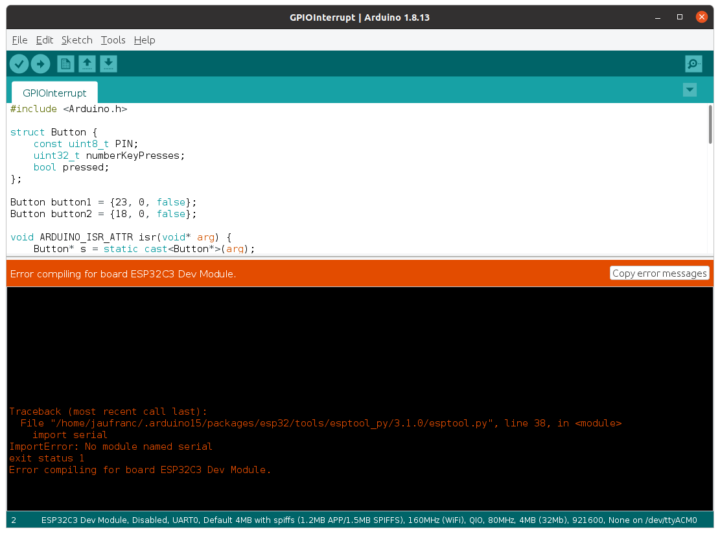Click the 'bool pressed;' line
The height and width of the screenshot is (534, 720).
pyautogui.click(x=71, y=167)
